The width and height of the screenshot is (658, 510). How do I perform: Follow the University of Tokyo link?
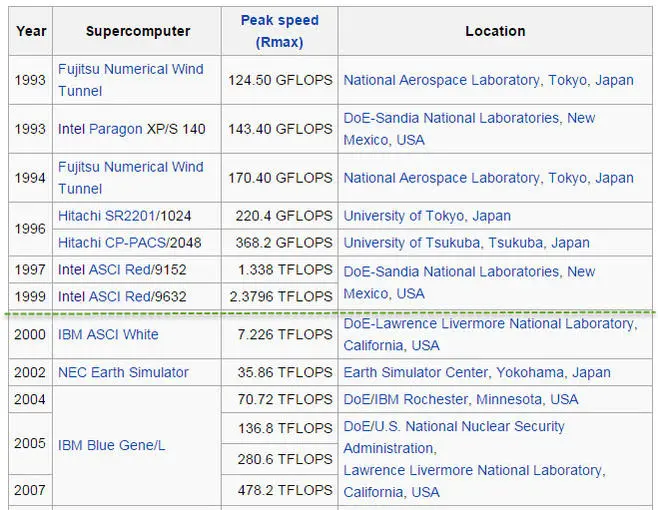(x=403, y=216)
